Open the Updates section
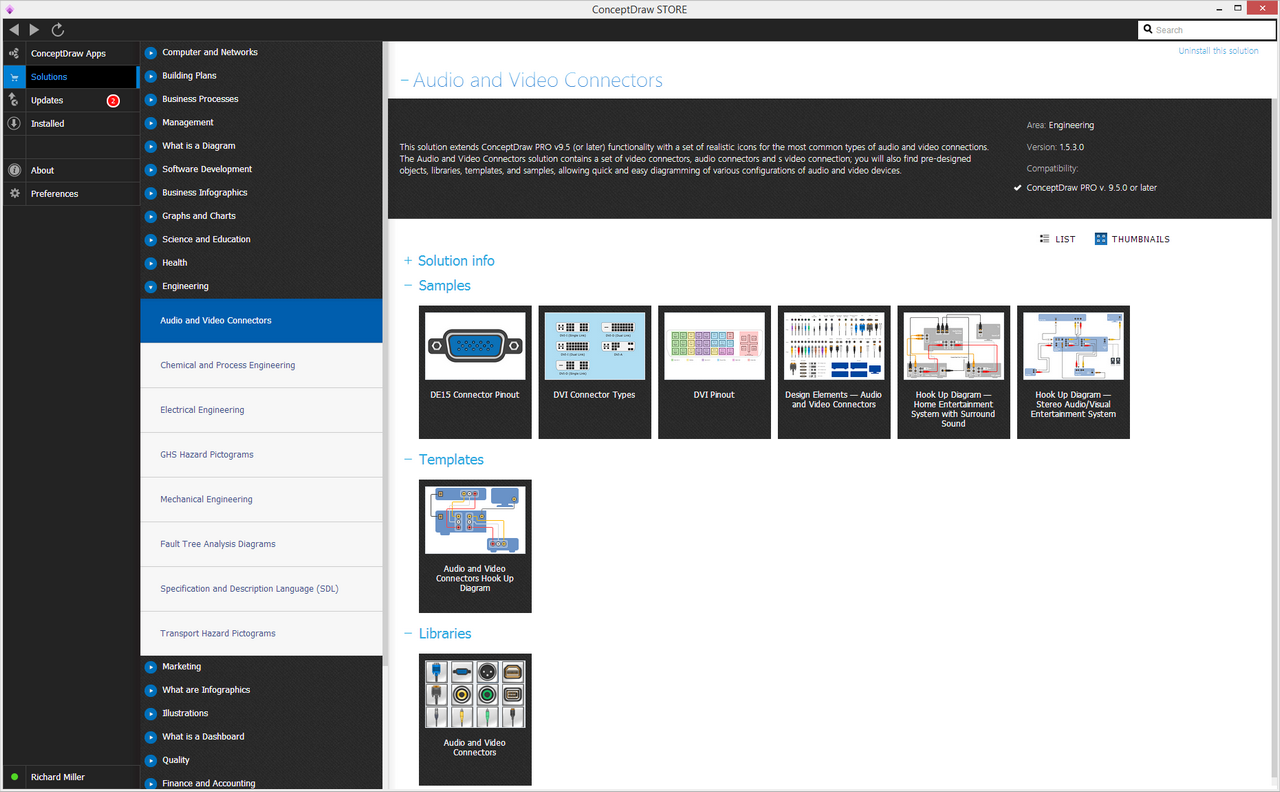Image resolution: width=1280 pixels, height=792 pixels. 70,100
